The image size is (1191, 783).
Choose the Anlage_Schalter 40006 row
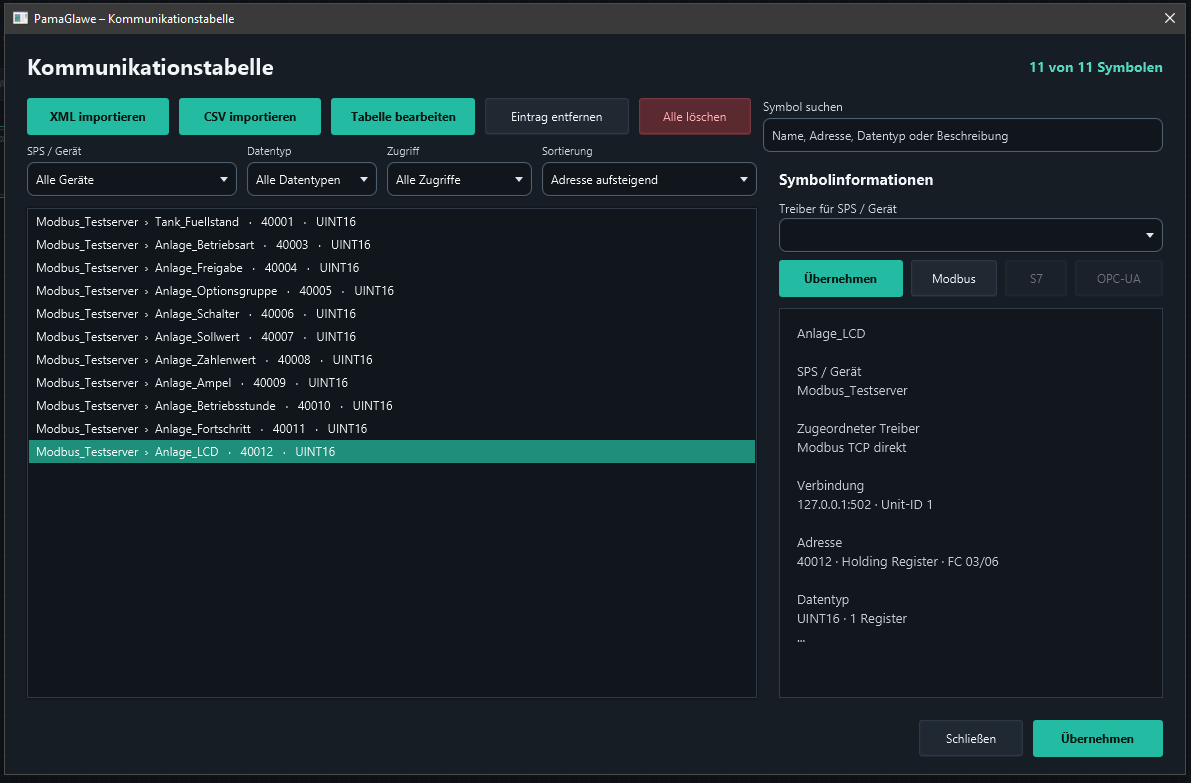[x=392, y=314]
